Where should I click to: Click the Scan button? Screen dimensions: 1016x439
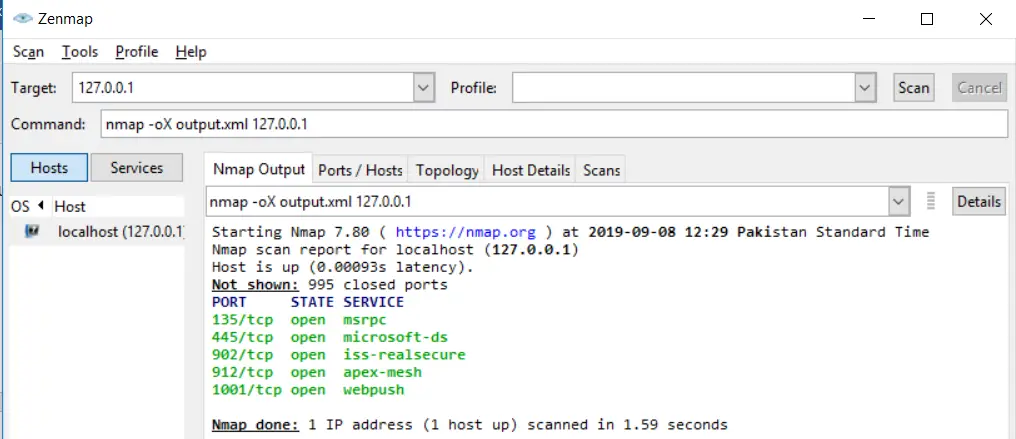point(914,87)
